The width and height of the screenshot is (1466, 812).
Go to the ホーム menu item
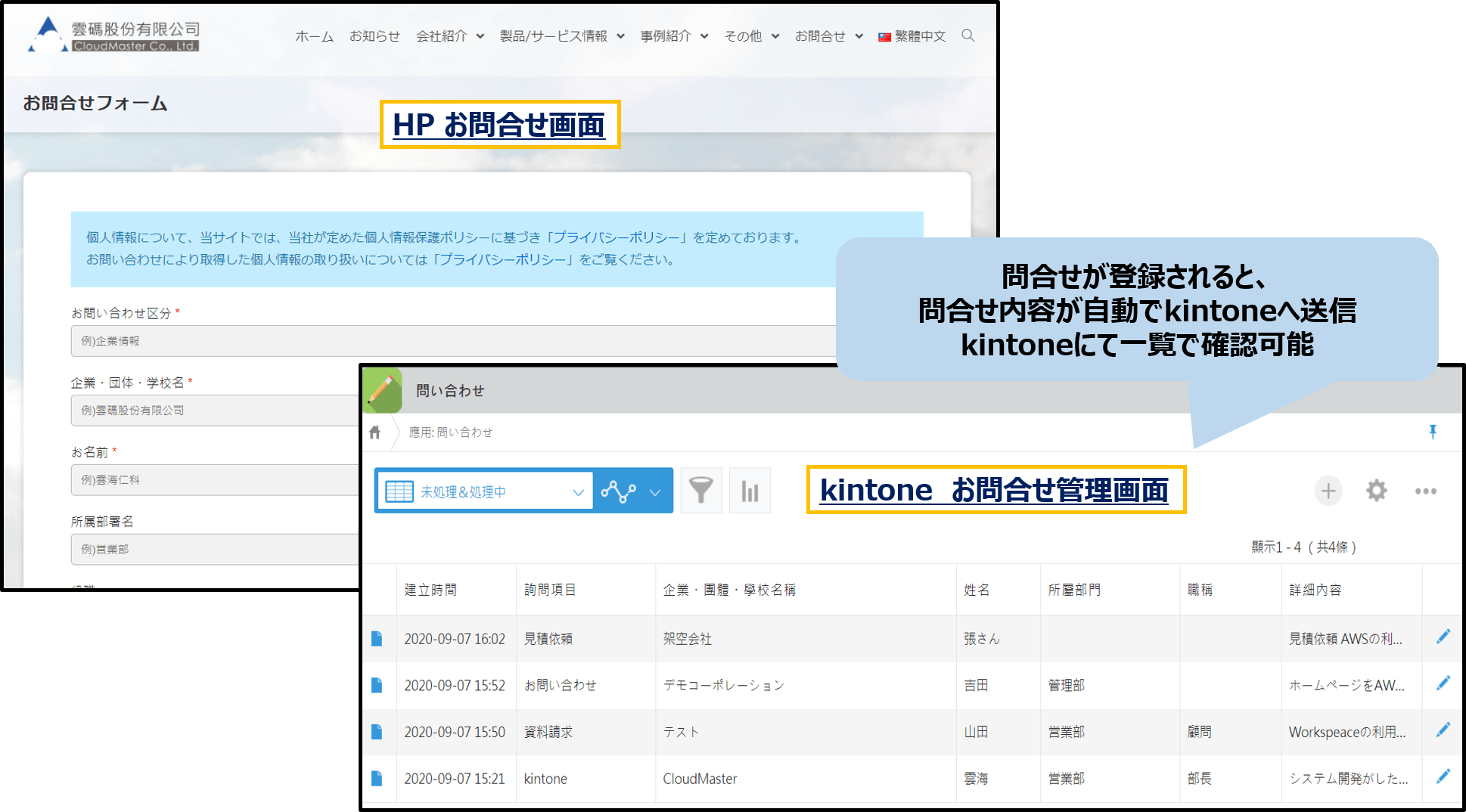315,36
